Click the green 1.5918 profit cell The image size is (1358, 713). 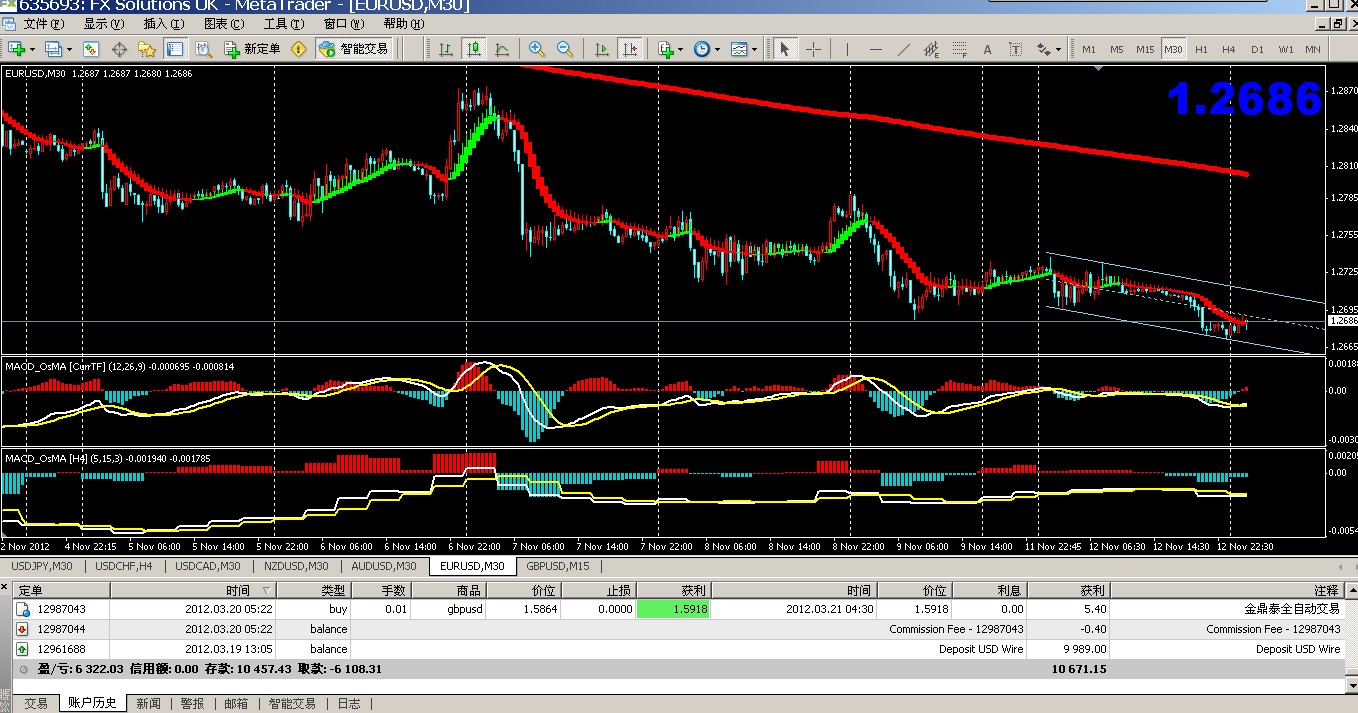(673, 609)
